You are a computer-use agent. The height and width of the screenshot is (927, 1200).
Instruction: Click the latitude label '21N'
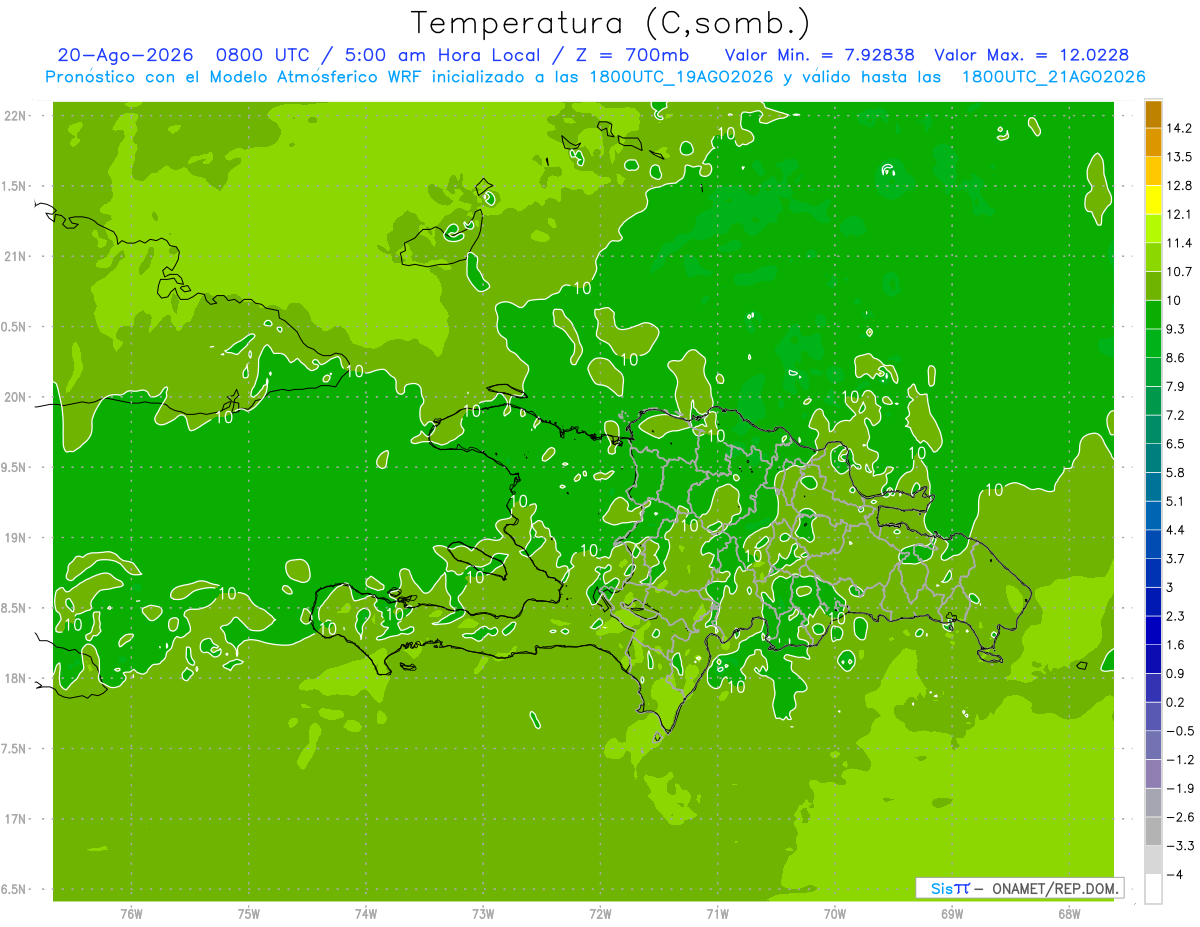pos(17,257)
